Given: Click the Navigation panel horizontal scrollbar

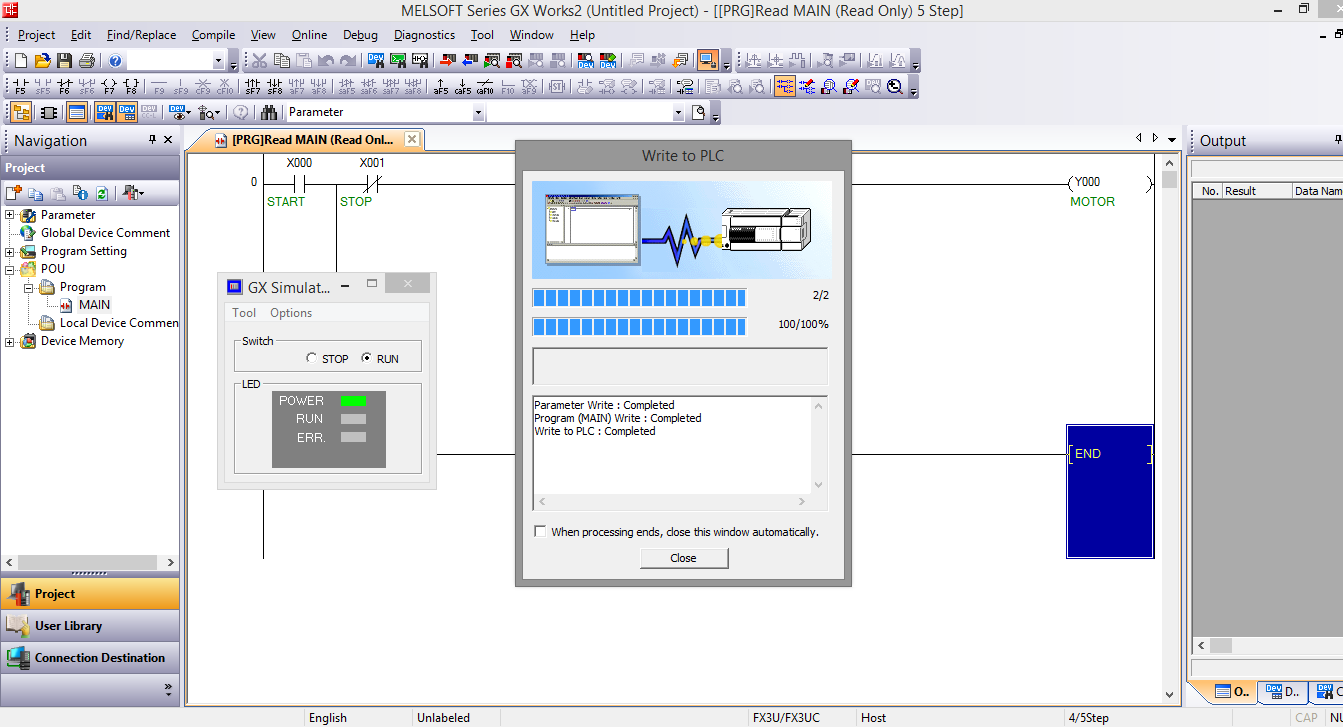Looking at the screenshot, I should click(90, 563).
